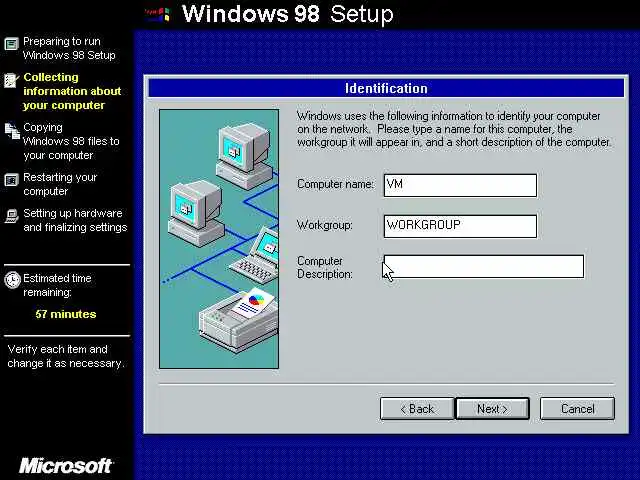Click into the Computer Description field
Screen dimensions: 640x480
tap(484, 267)
